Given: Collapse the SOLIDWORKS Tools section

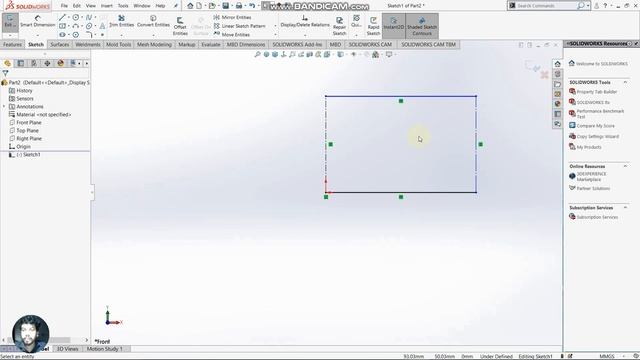Looking at the screenshot, I should coord(625,82).
